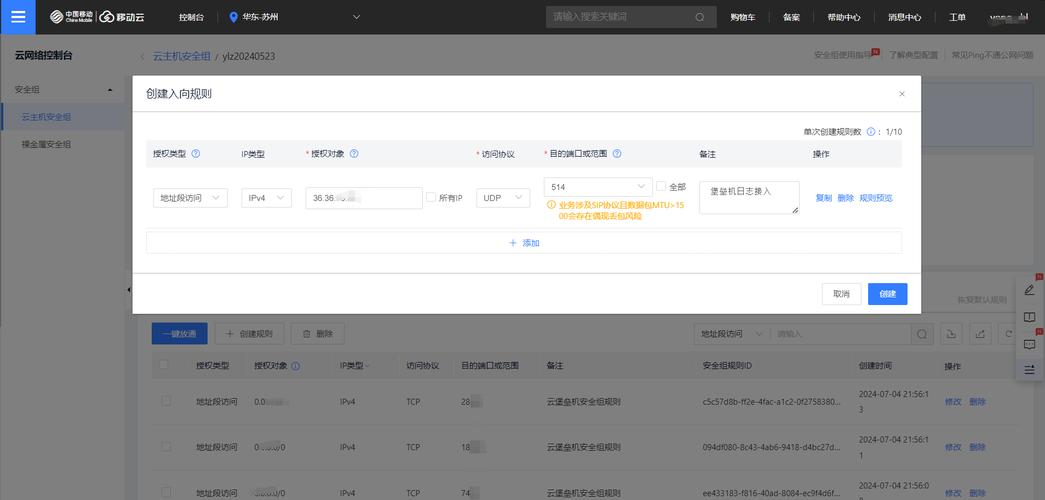
Task: Click the 移动云 cloud logo
Action: coord(120,17)
